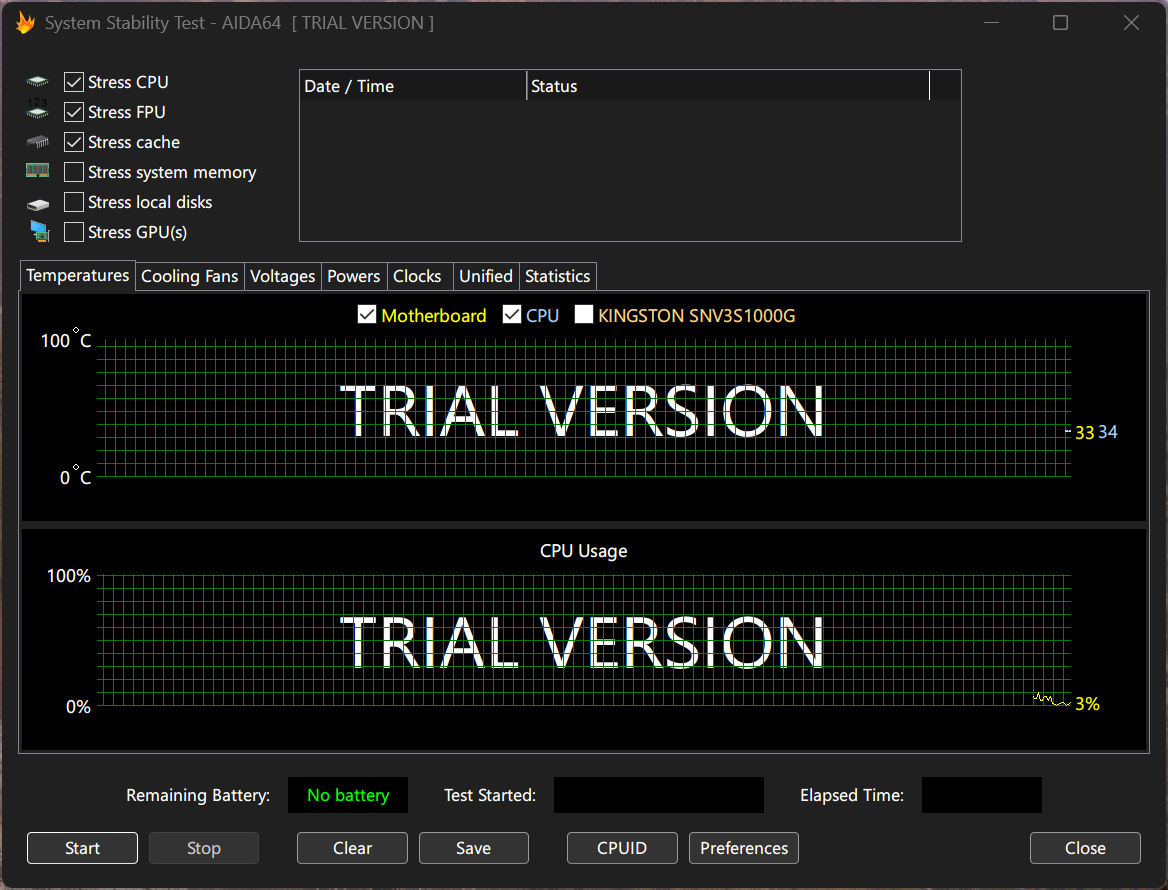Viewport: 1168px width, 890px height.
Task: Click the RAM module icon beside system memory
Action: tap(38, 172)
